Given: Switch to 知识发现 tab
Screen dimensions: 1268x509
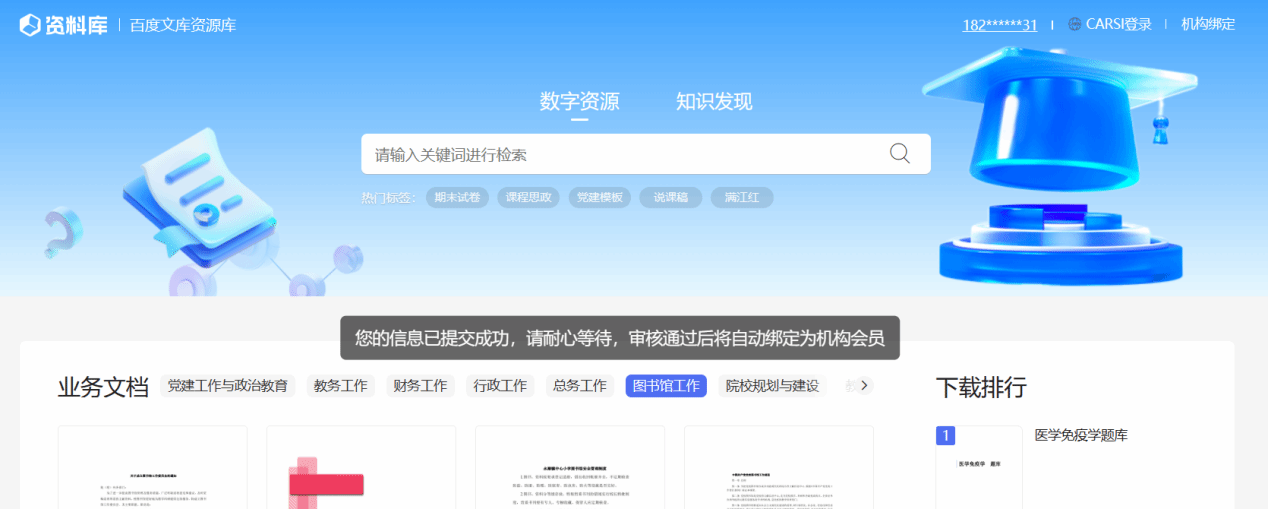Looking at the screenshot, I should (x=714, y=102).
